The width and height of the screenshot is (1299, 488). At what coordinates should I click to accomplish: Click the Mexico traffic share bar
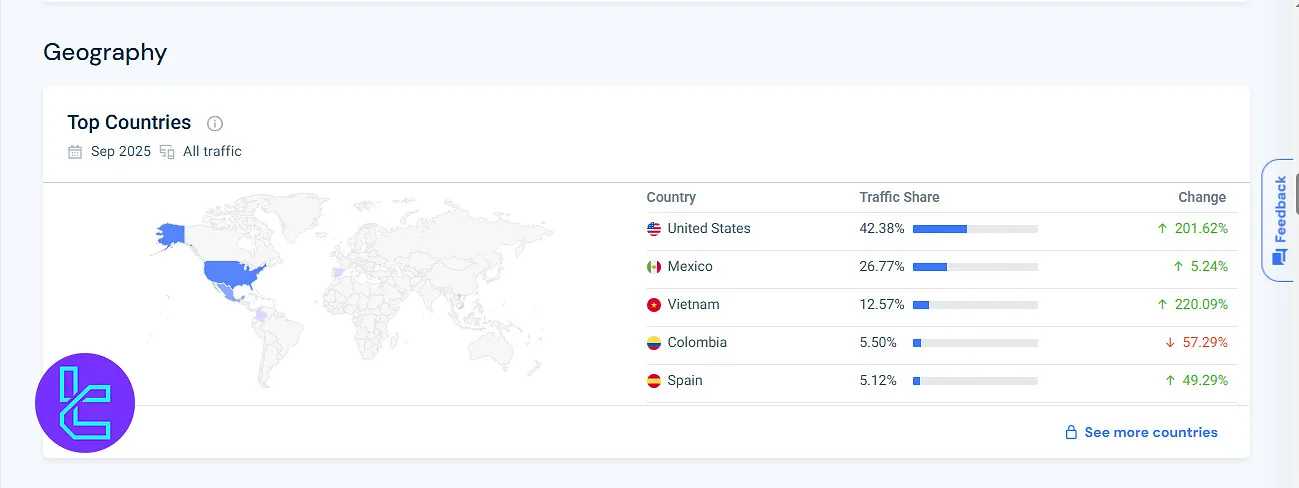(x=975, y=267)
